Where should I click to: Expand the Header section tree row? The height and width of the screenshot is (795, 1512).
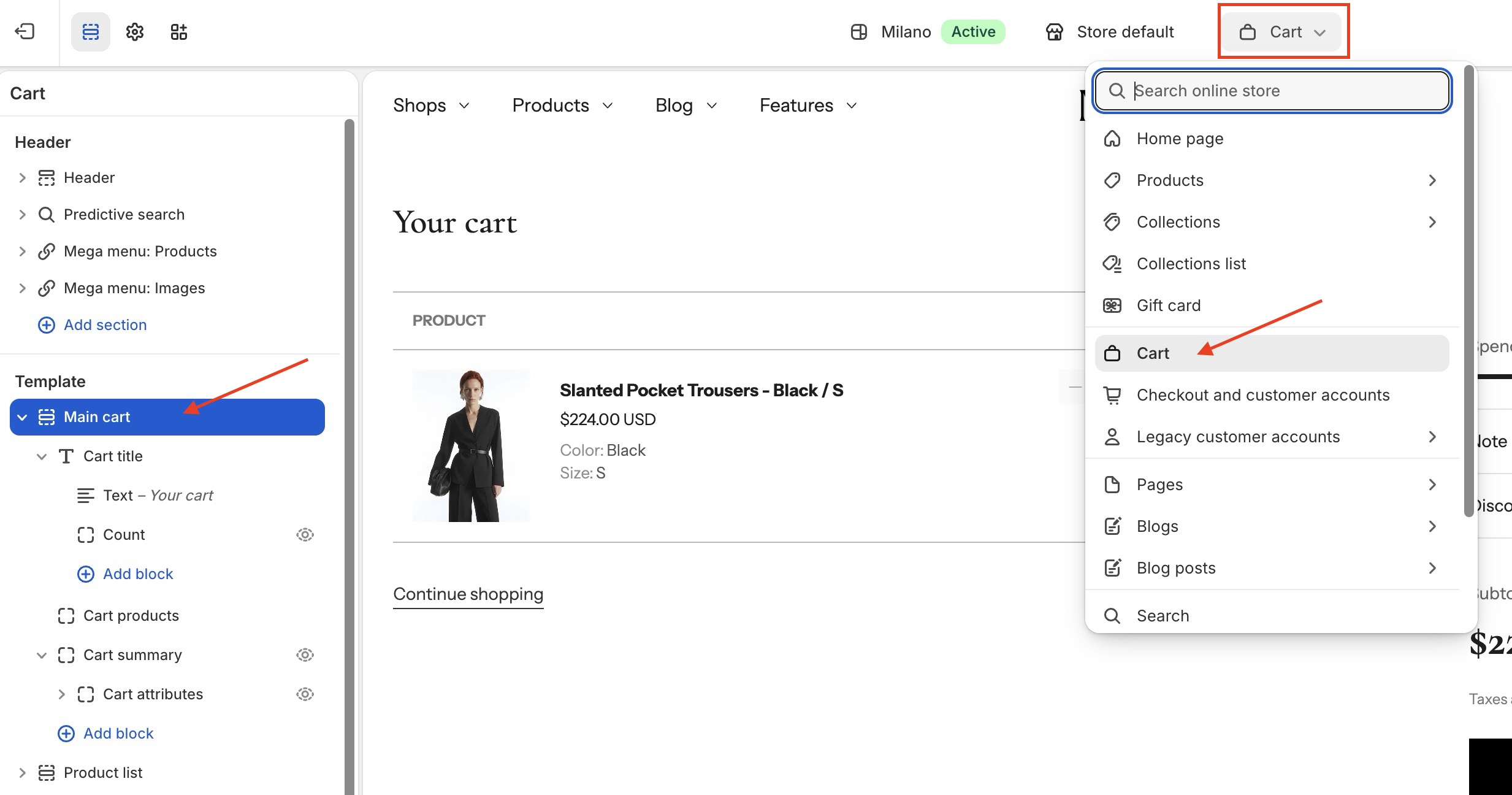(x=22, y=178)
